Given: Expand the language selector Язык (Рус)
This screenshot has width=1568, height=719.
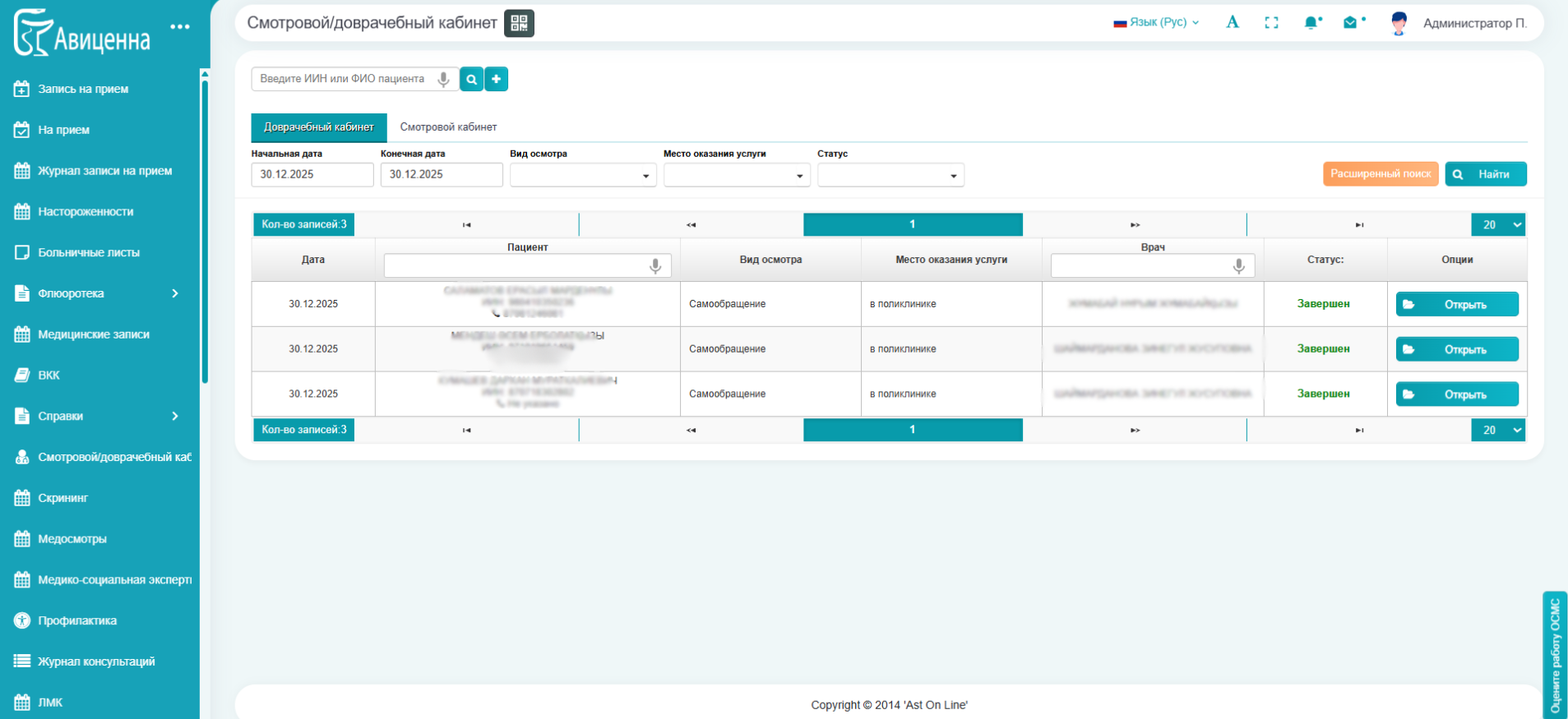Looking at the screenshot, I should tap(1156, 23).
